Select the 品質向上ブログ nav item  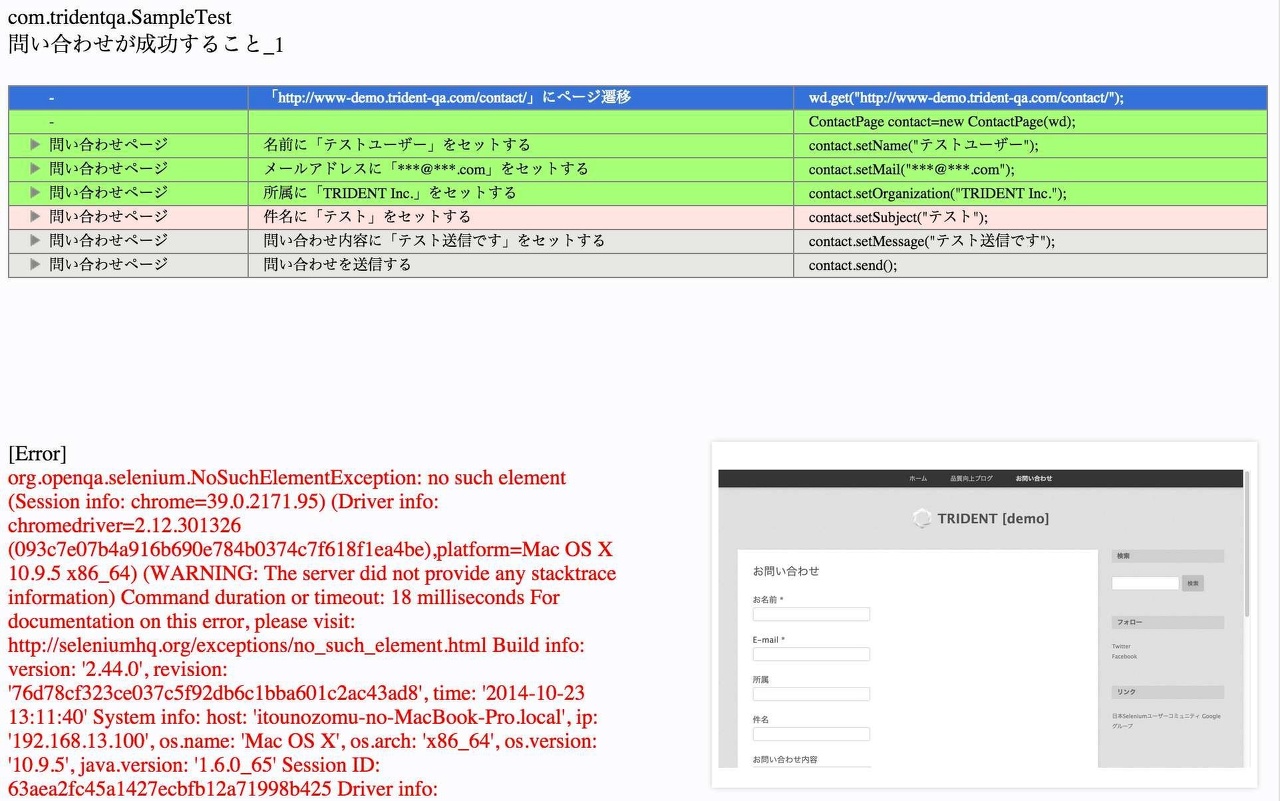tap(972, 478)
